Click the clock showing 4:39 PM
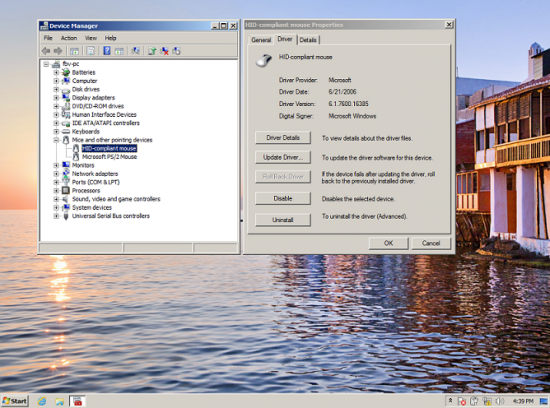550x408 pixels. point(523,401)
